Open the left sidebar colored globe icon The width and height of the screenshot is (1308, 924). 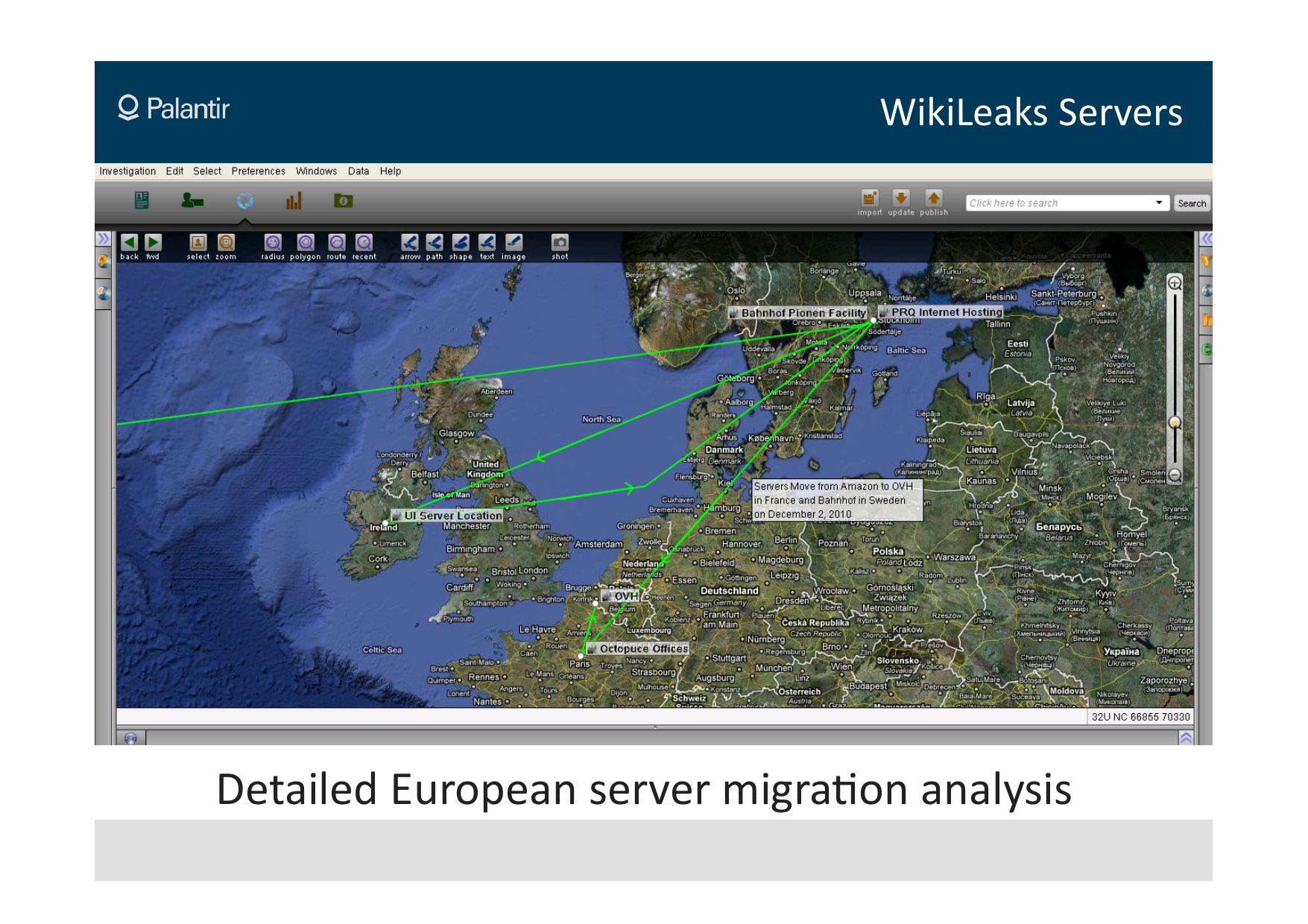(x=104, y=262)
